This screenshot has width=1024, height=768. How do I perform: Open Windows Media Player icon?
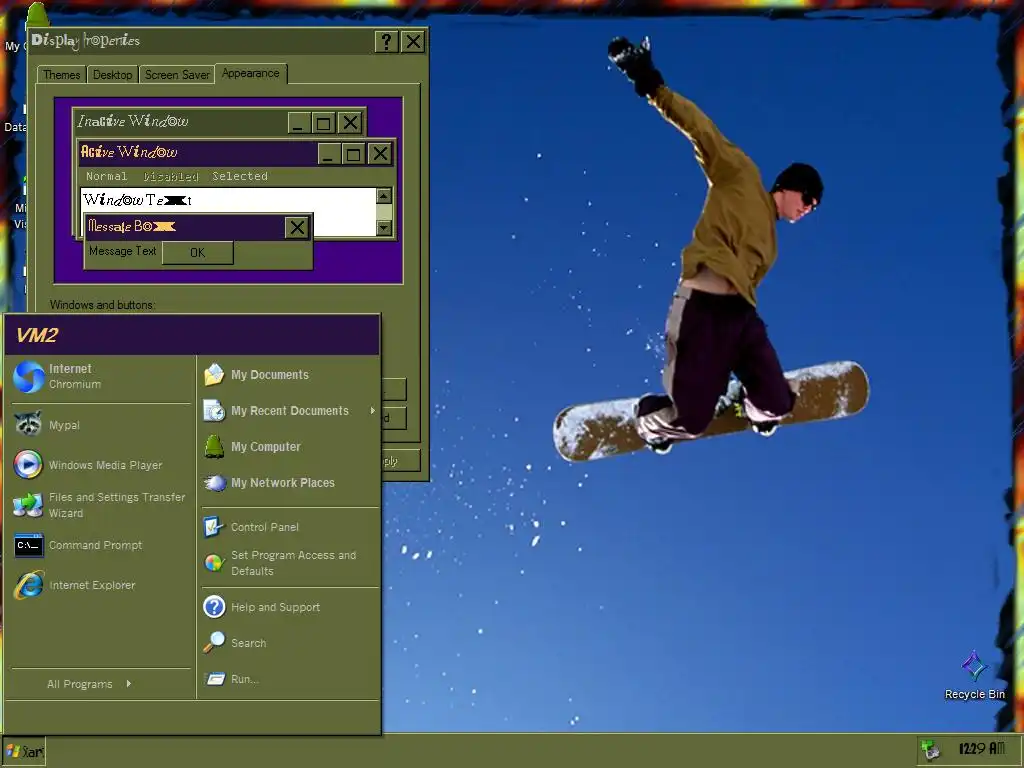(x=28, y=465)
